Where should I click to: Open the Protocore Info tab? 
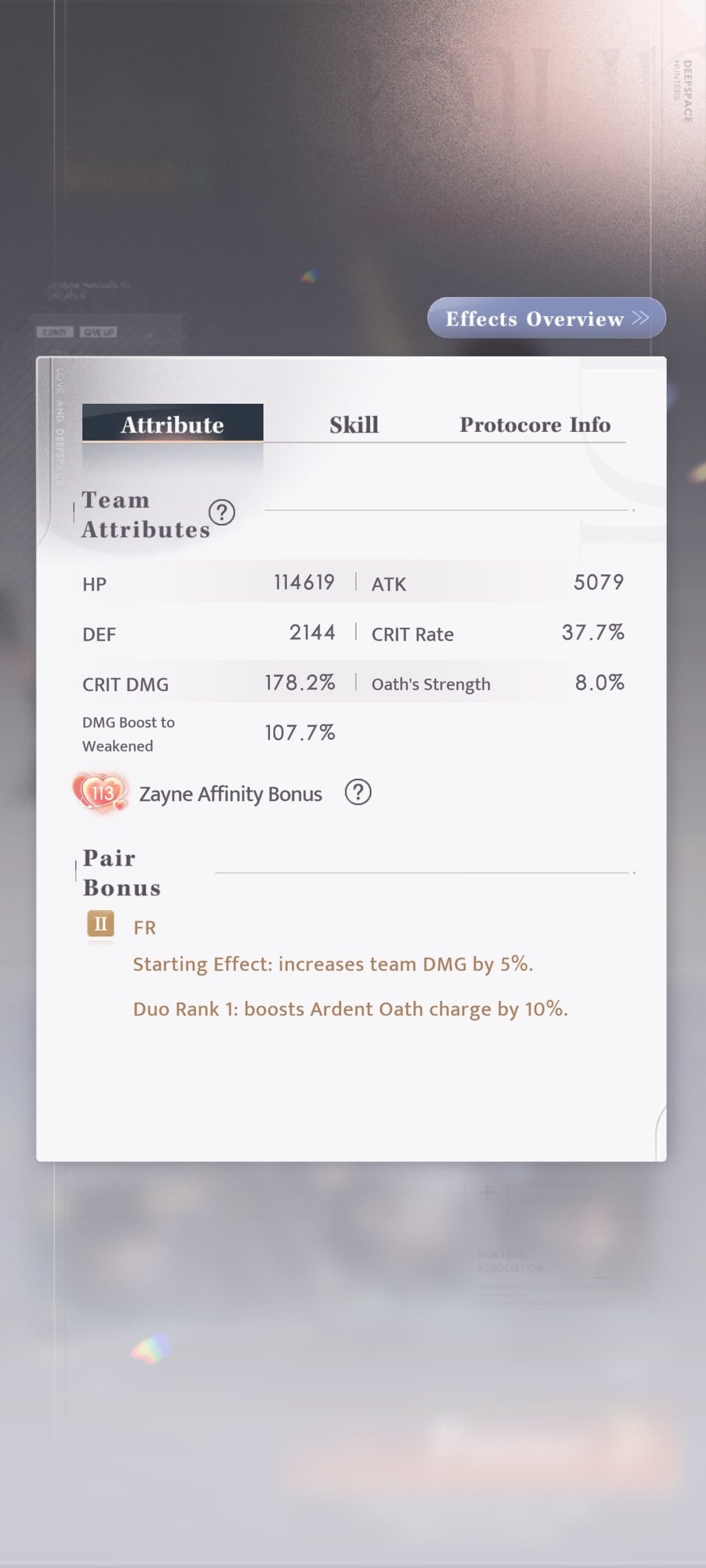click(x=535, y=425)
